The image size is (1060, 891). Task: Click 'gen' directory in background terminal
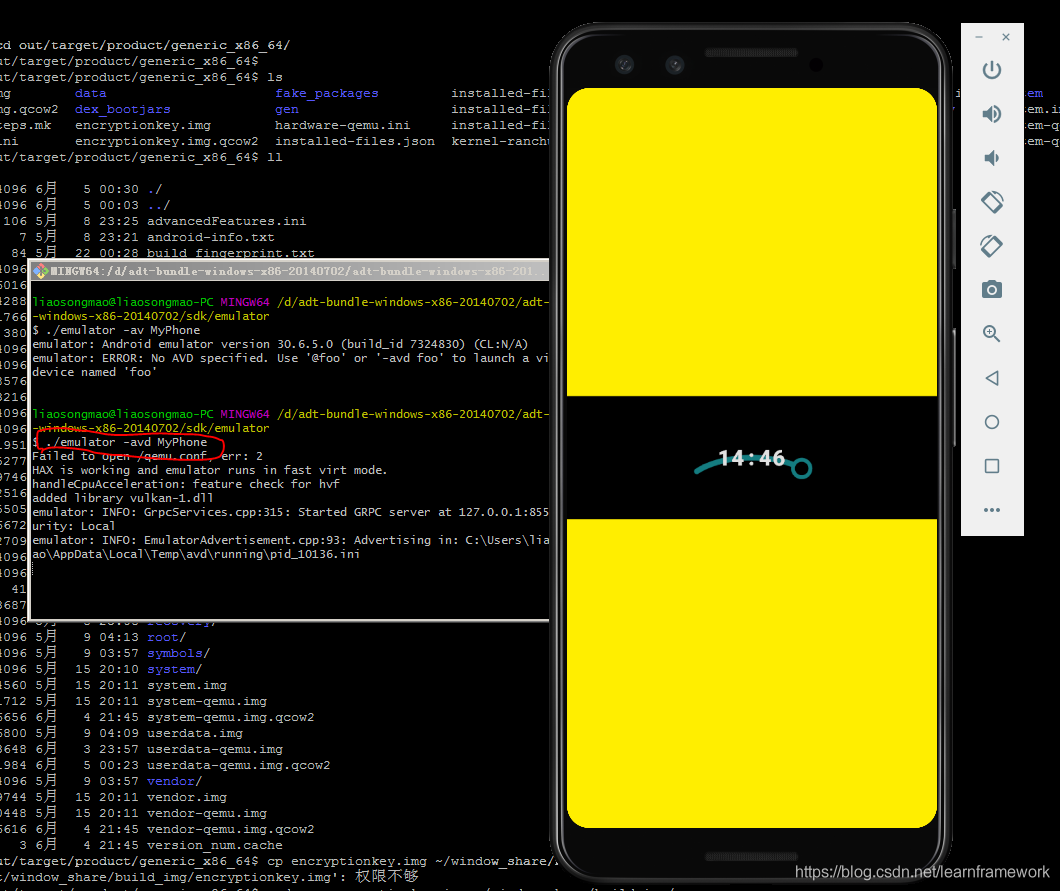287,110
